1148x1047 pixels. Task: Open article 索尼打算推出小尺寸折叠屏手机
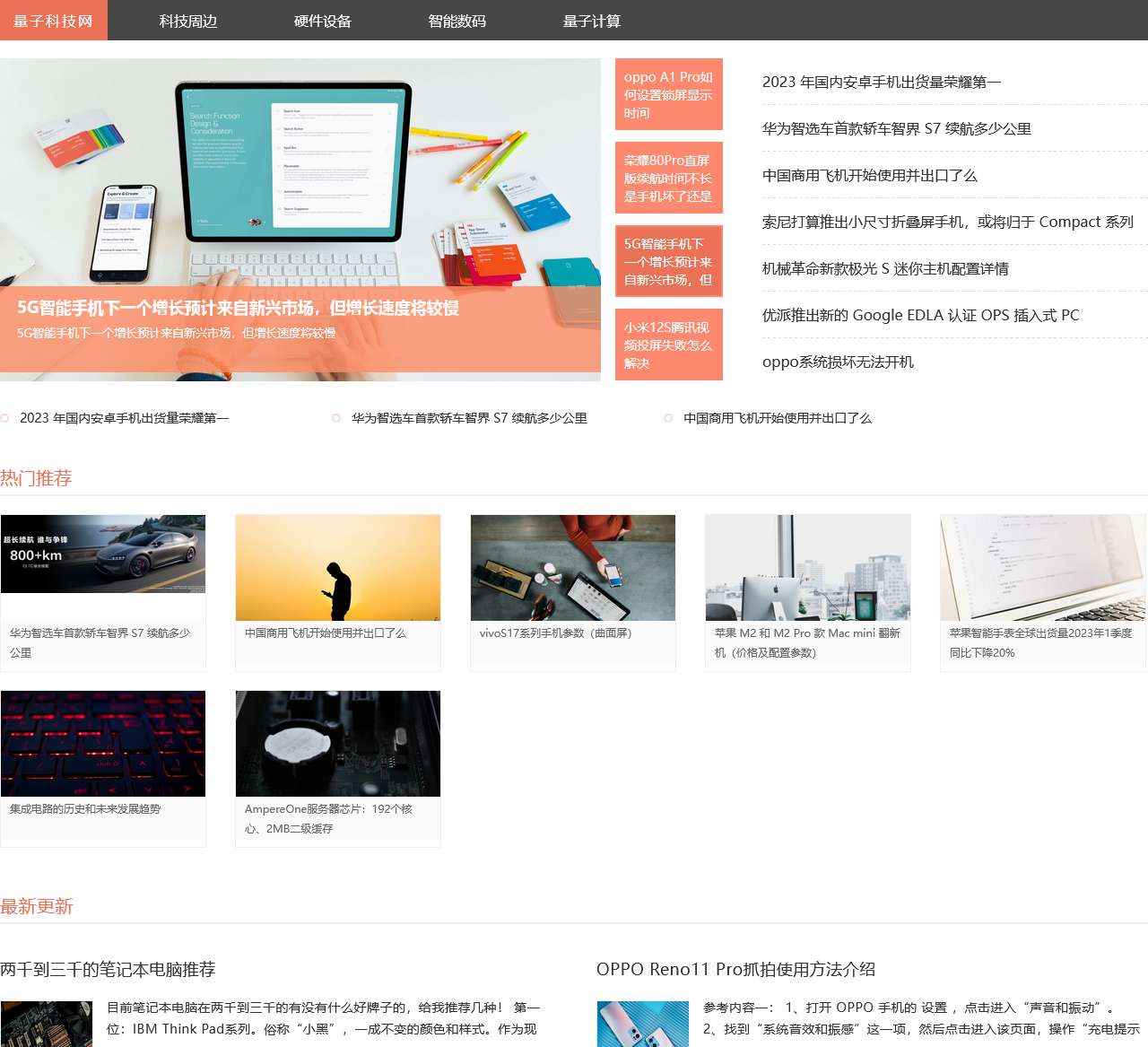(947, 222)
